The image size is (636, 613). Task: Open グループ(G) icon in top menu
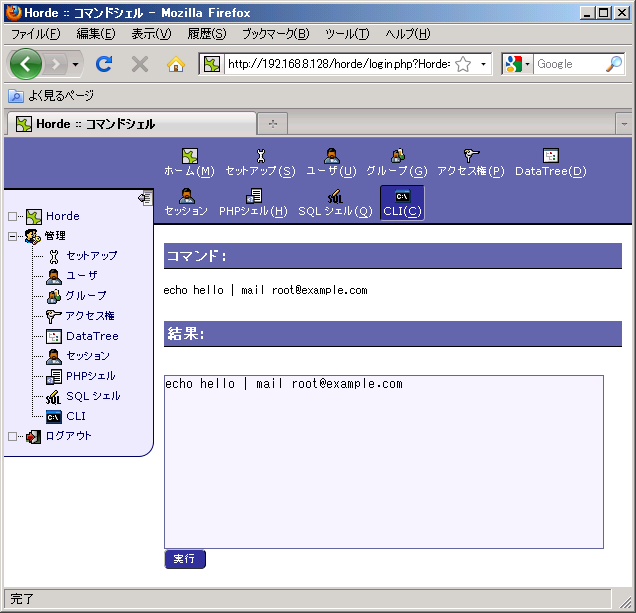point(398,155)
